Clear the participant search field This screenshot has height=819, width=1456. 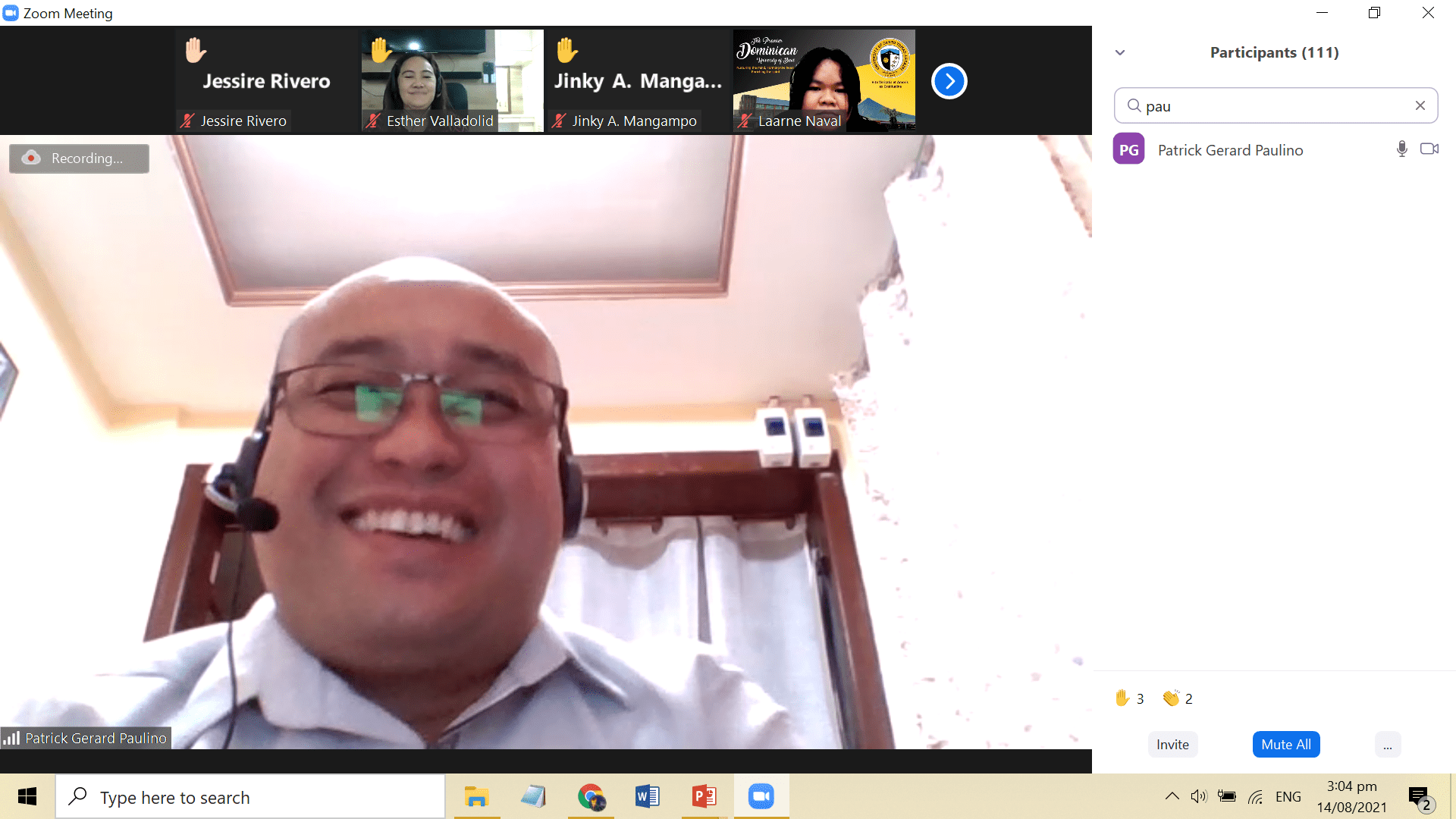pyautogui.click(x=1420, y=106)
